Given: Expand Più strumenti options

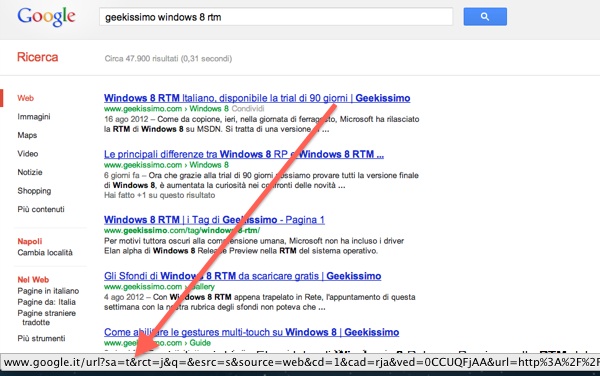Looking at the screenshot, I should coord(41,338).
